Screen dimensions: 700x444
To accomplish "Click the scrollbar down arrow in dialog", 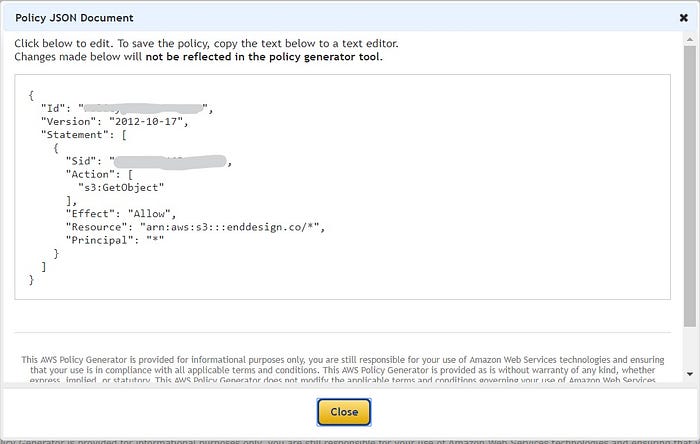I will 690,374.
